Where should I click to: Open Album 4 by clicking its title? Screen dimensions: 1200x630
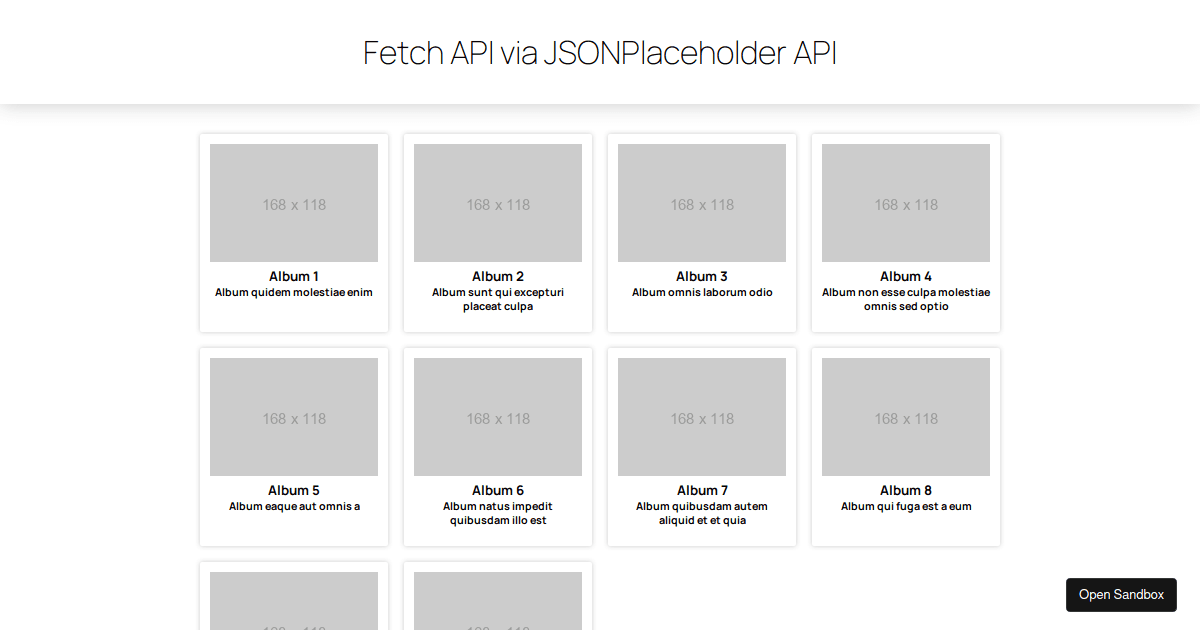(905, 276)
